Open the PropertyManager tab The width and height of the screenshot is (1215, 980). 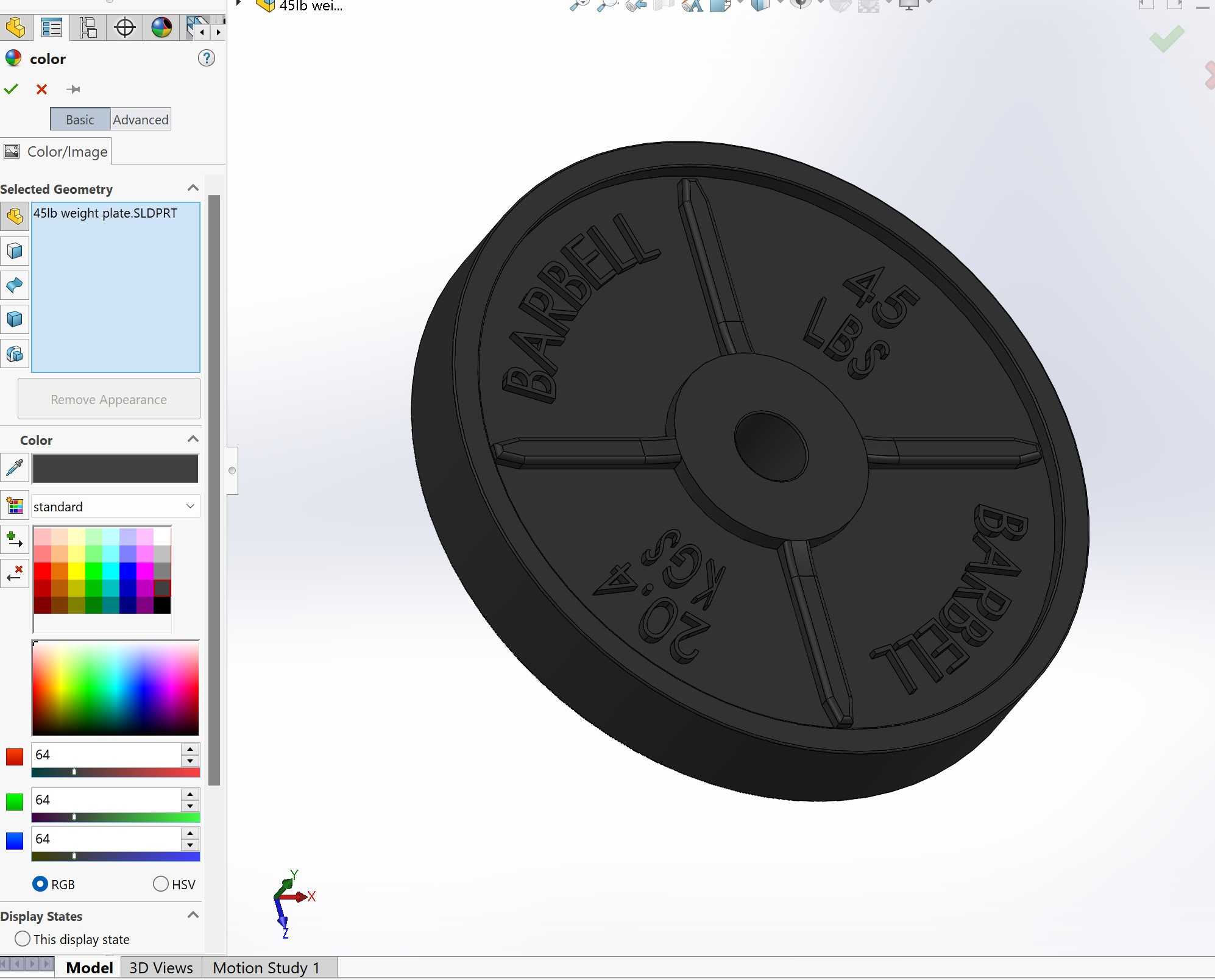pos(52,27)
